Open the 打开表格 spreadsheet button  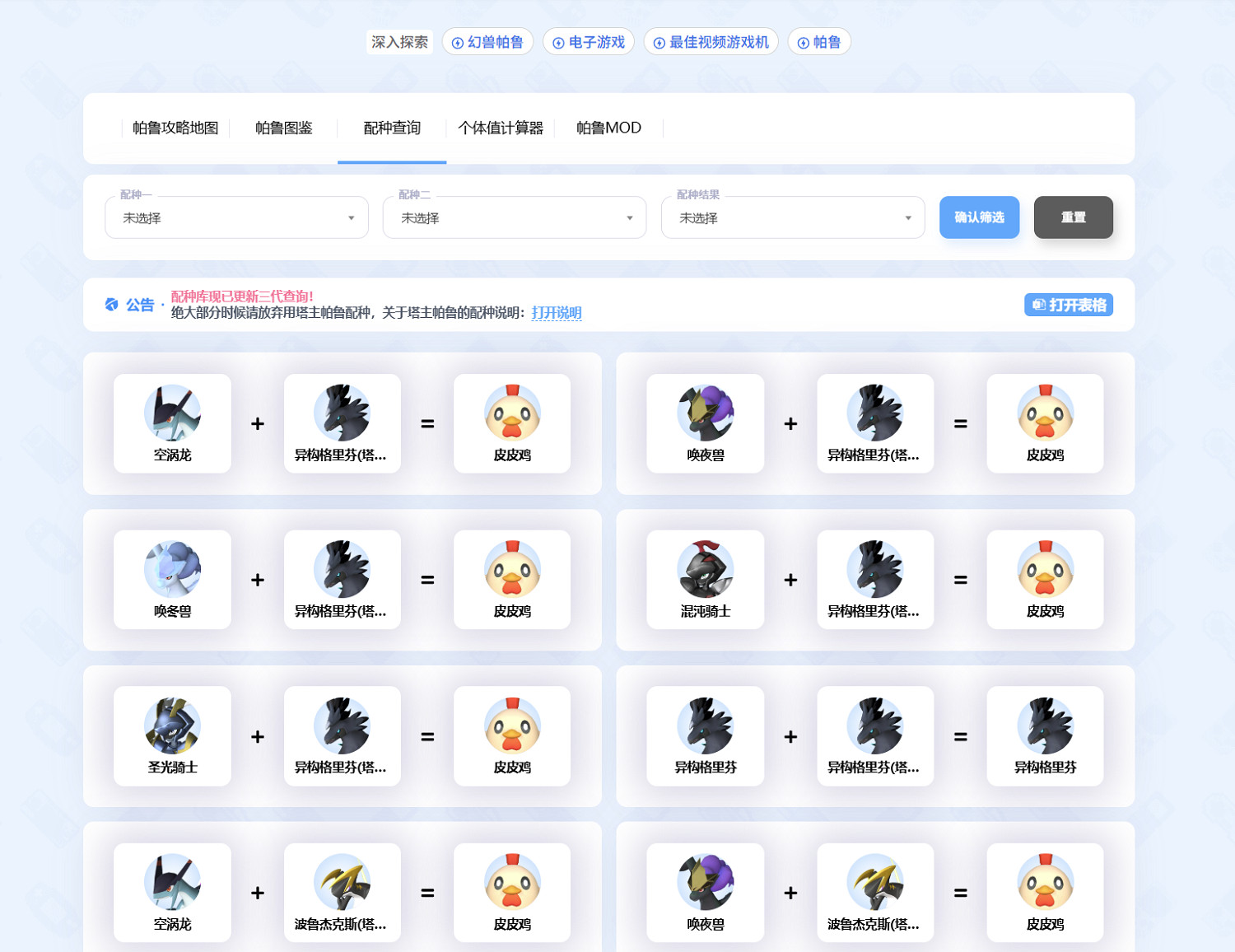(x=1068, y=304)
